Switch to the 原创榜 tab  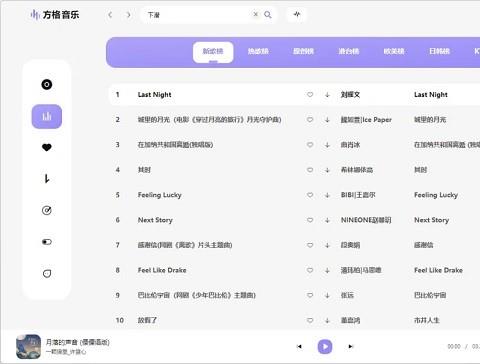tap(303, 51)
